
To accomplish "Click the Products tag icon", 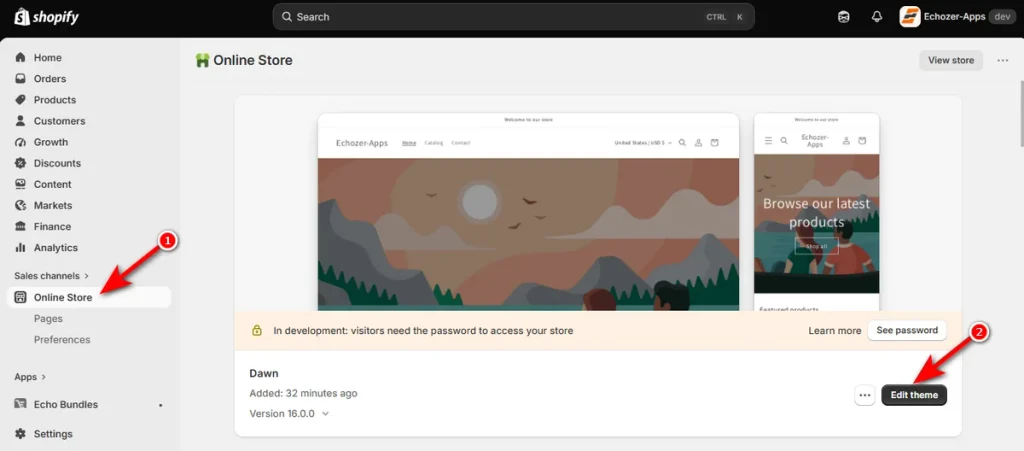I will point(20,100).
